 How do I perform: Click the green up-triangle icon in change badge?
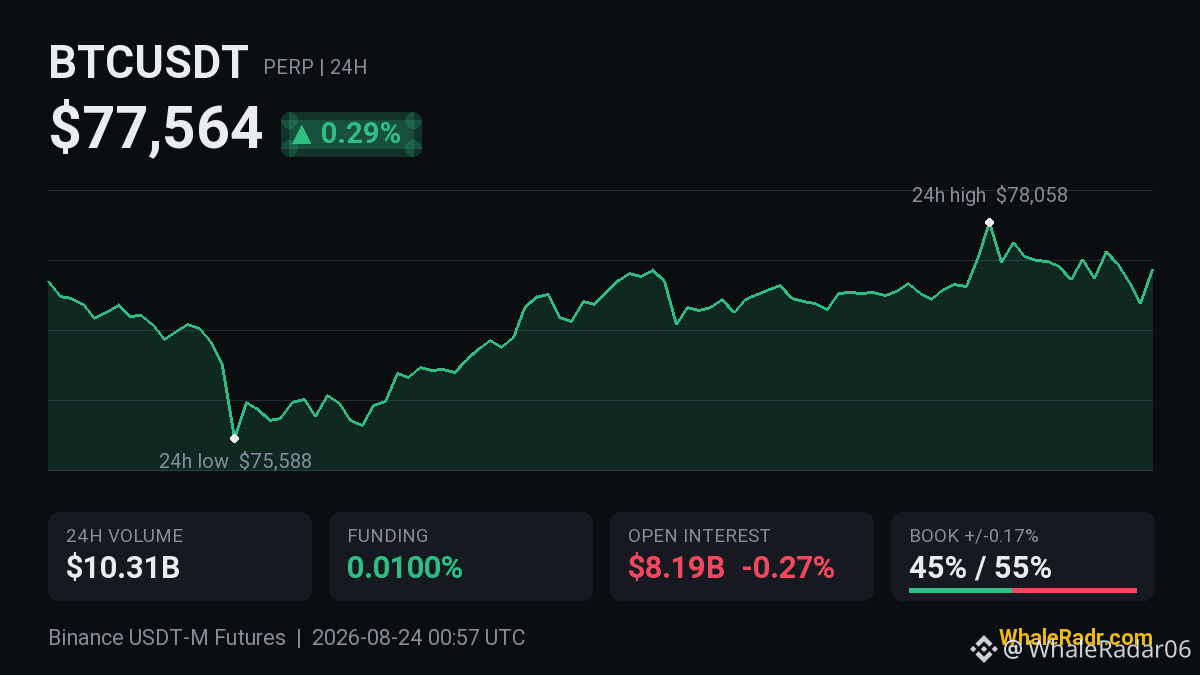tap(302, 134)
